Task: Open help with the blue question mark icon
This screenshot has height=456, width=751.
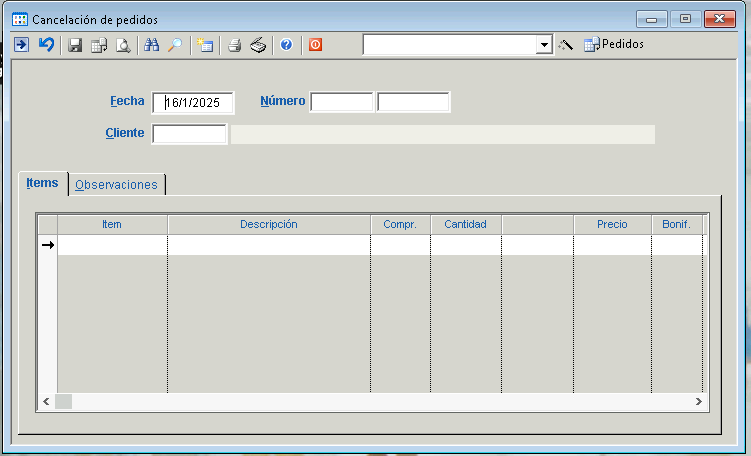Action: pos(286,45)
